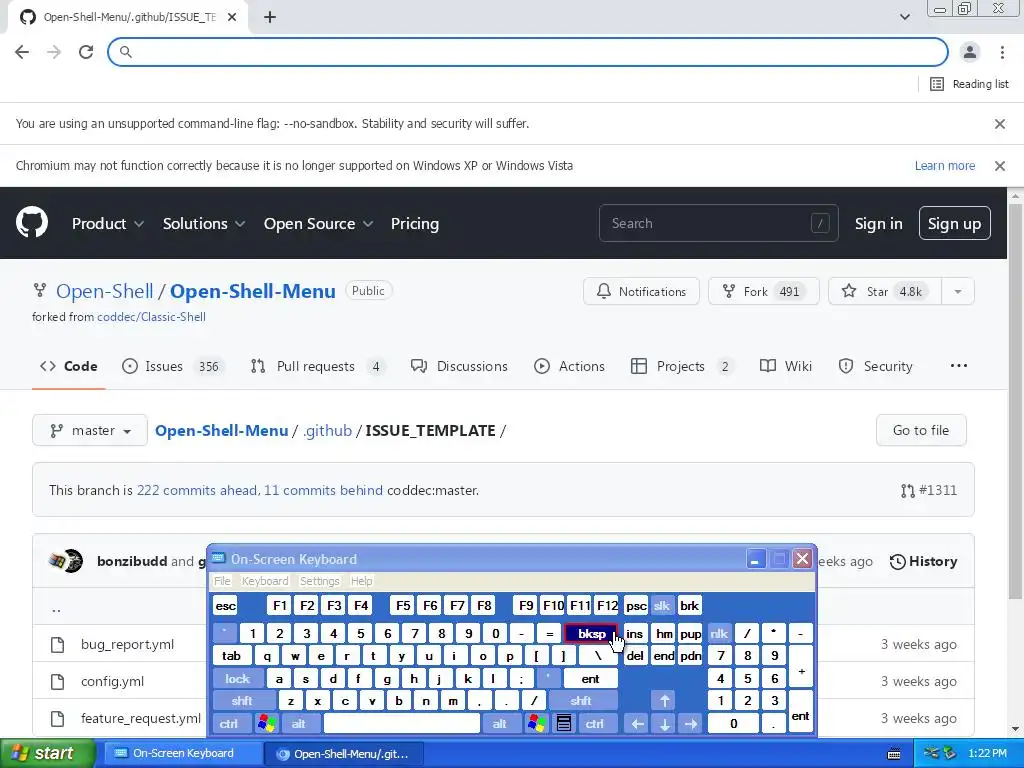Switch to the Pull requests tab
The width and height of the screenshot is (1024, 768).
pos(318,366)
